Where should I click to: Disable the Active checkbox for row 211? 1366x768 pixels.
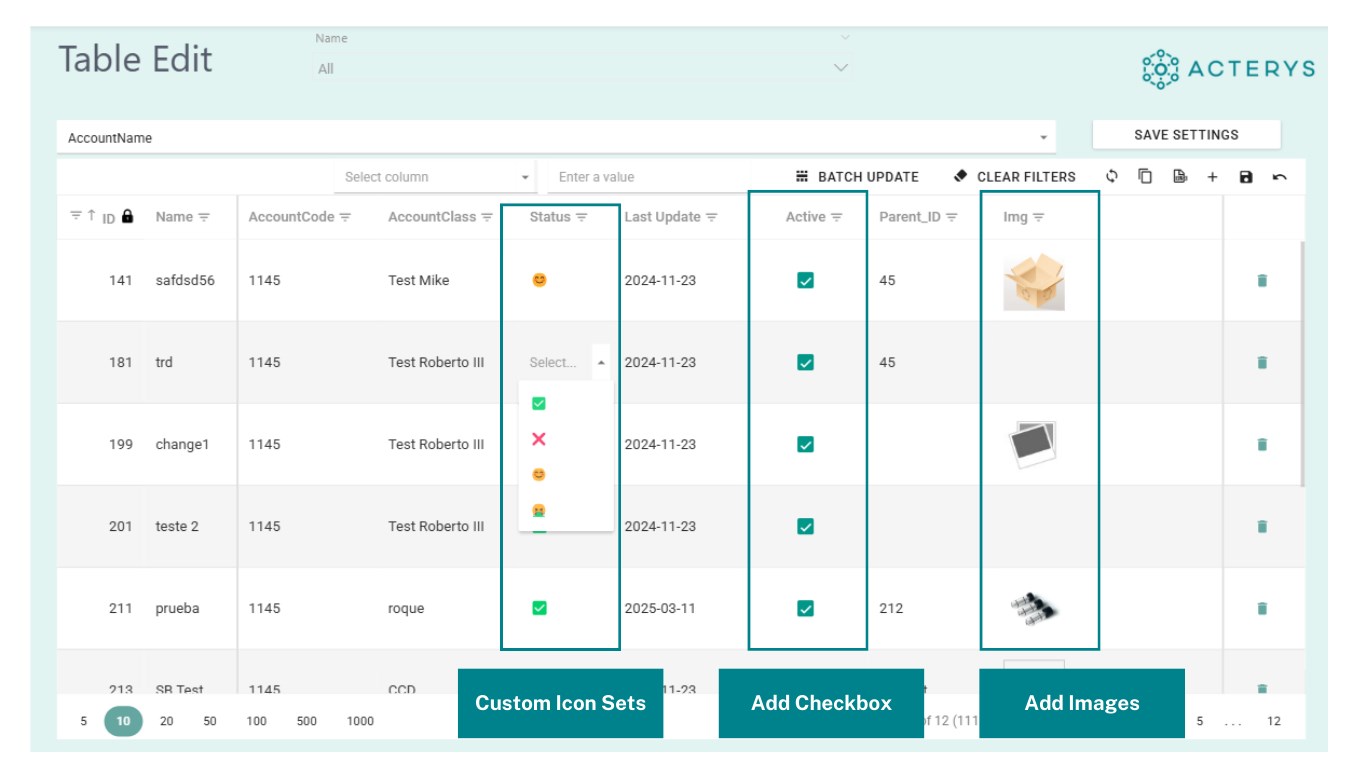[805, 609]
